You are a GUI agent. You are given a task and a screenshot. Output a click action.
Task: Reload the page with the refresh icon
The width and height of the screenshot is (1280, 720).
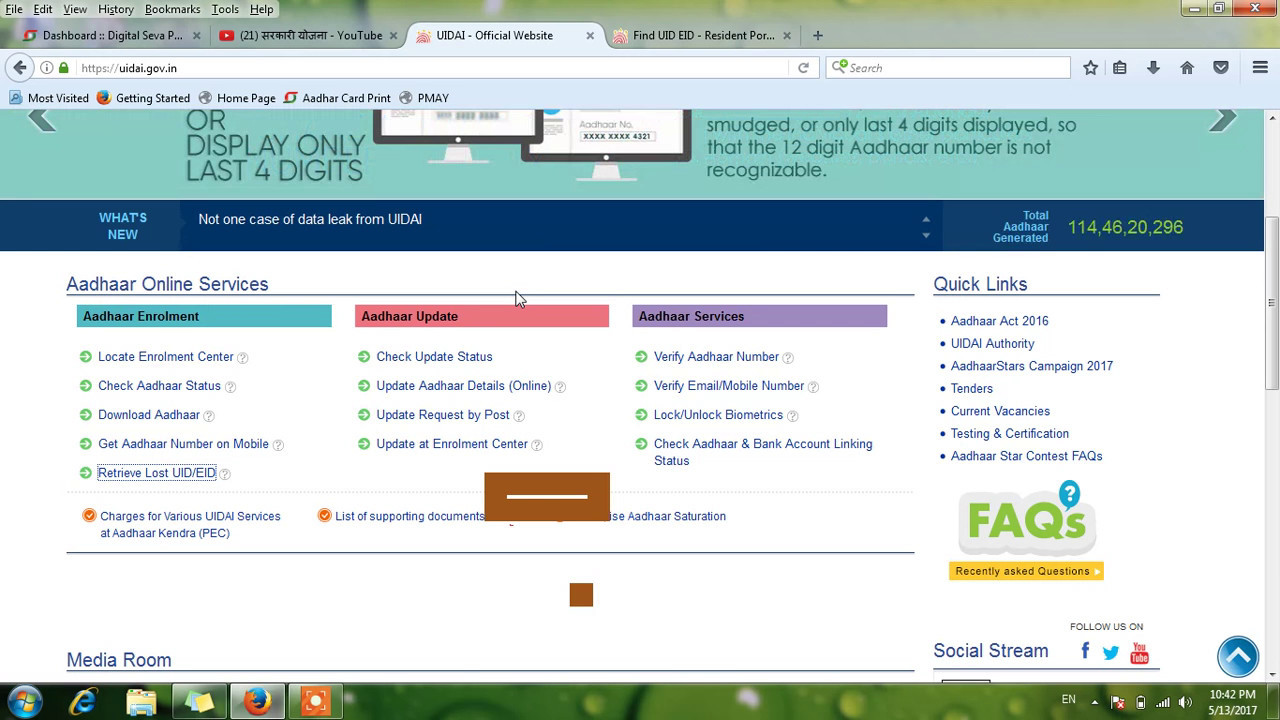[x=803, y=68]
